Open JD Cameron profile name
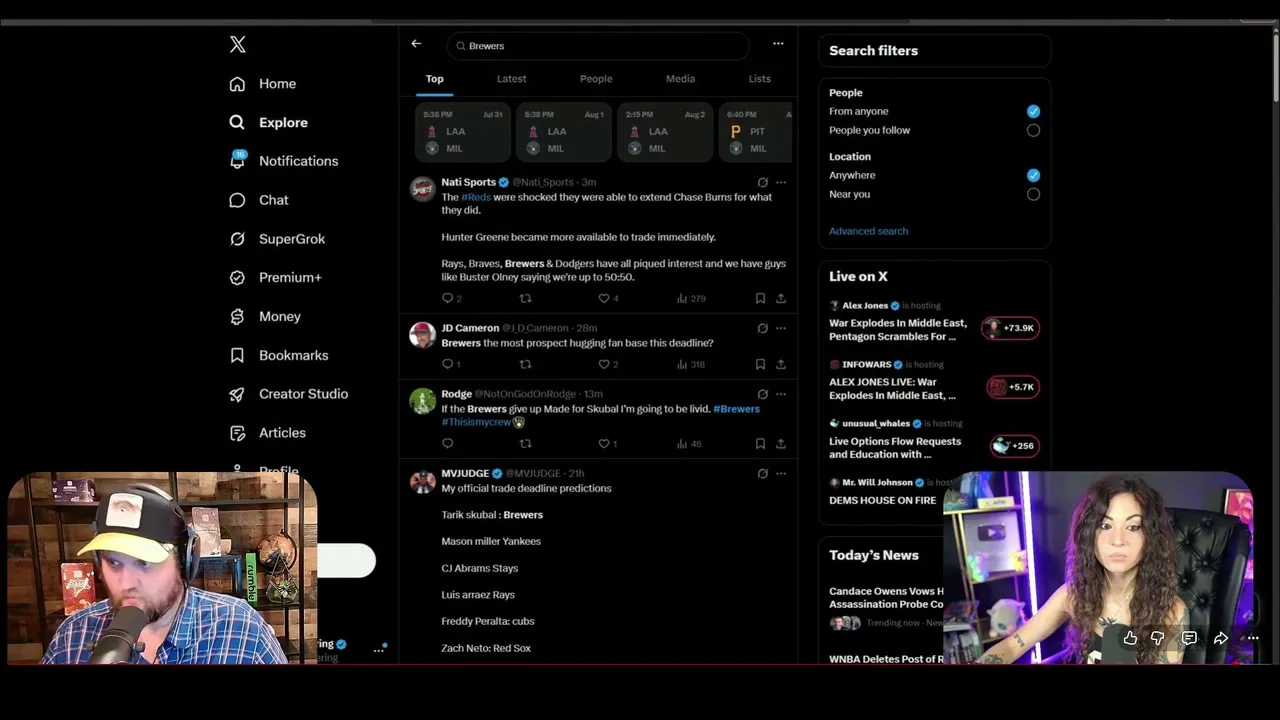1280x720 pixels. tap(470, 328)
